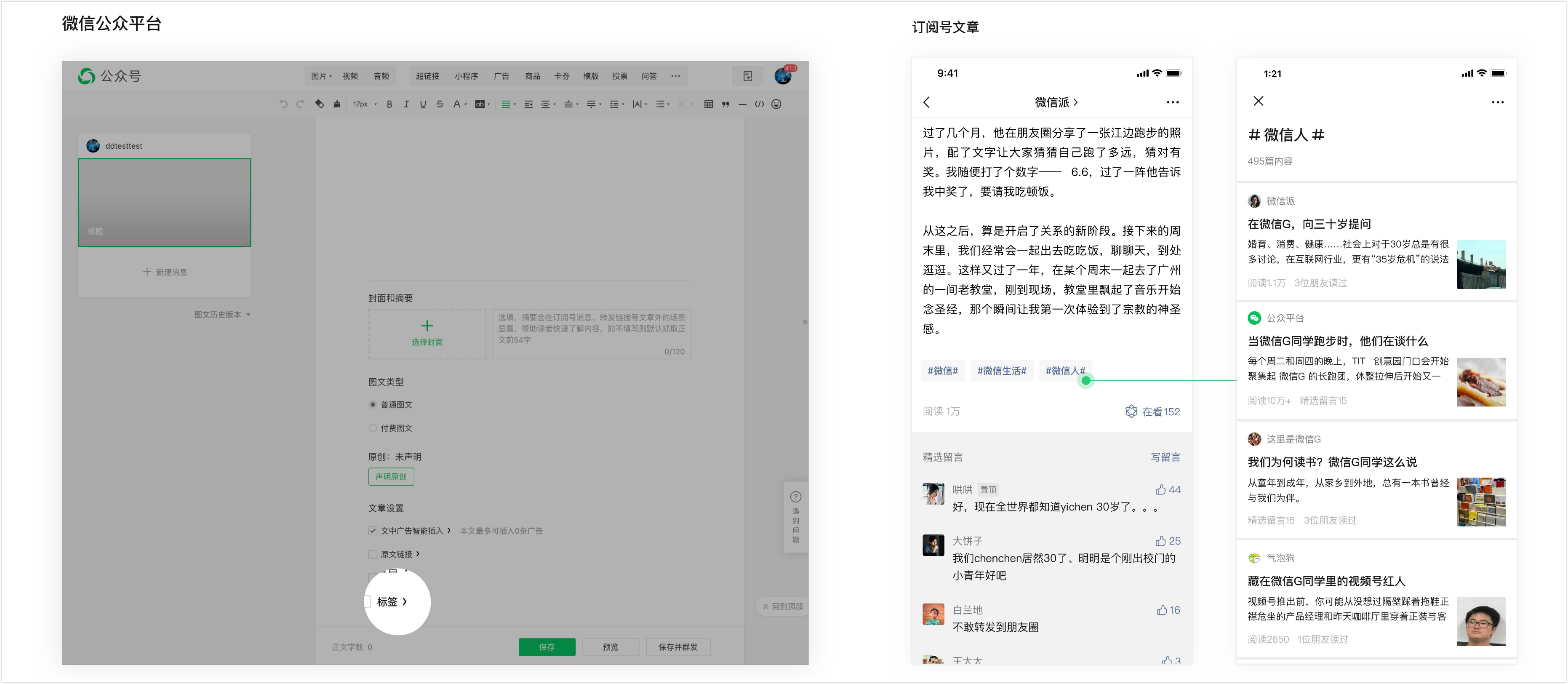Tick the 标签 checkbox
The width and height of the screenshot is (1568, 684).
pyautogui.click(x=367, y=602)
